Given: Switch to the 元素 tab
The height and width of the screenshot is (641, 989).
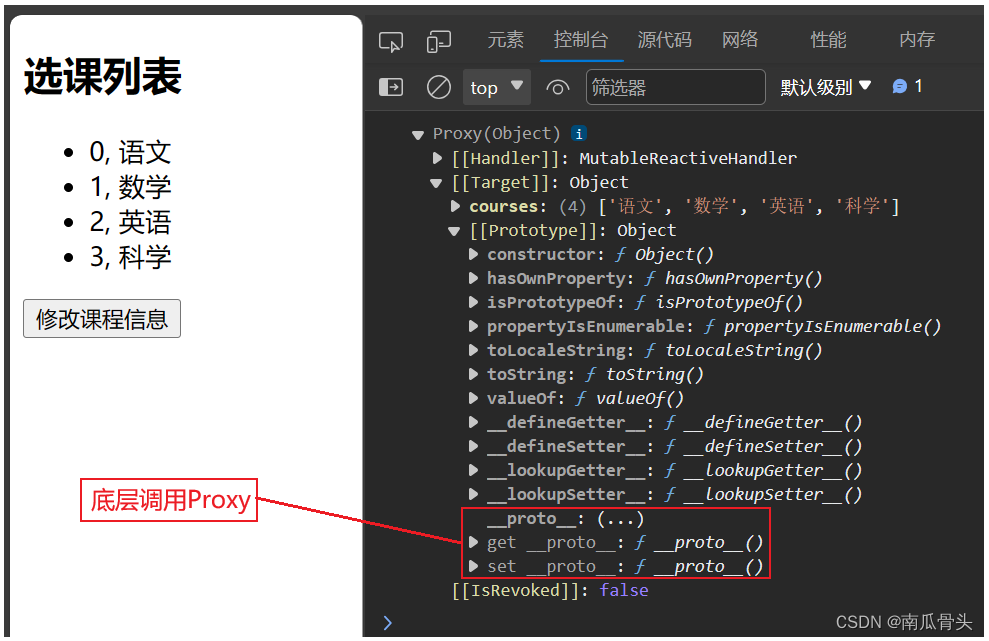Looking at the screenshot, I should pos(505,40).
